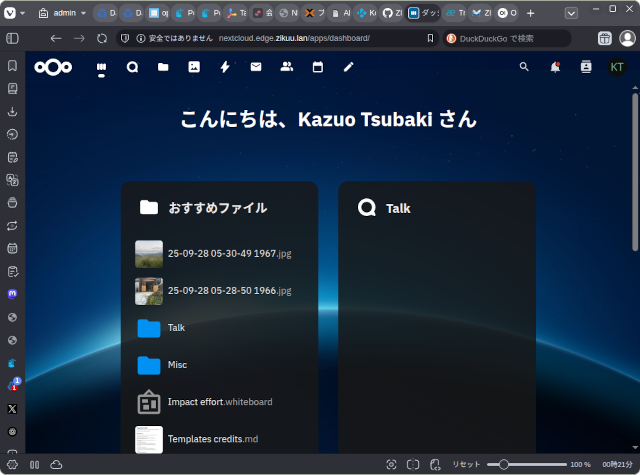Click the unified search magnifier icon
Viewport: 640px width, 475px height.
point(524,67)
